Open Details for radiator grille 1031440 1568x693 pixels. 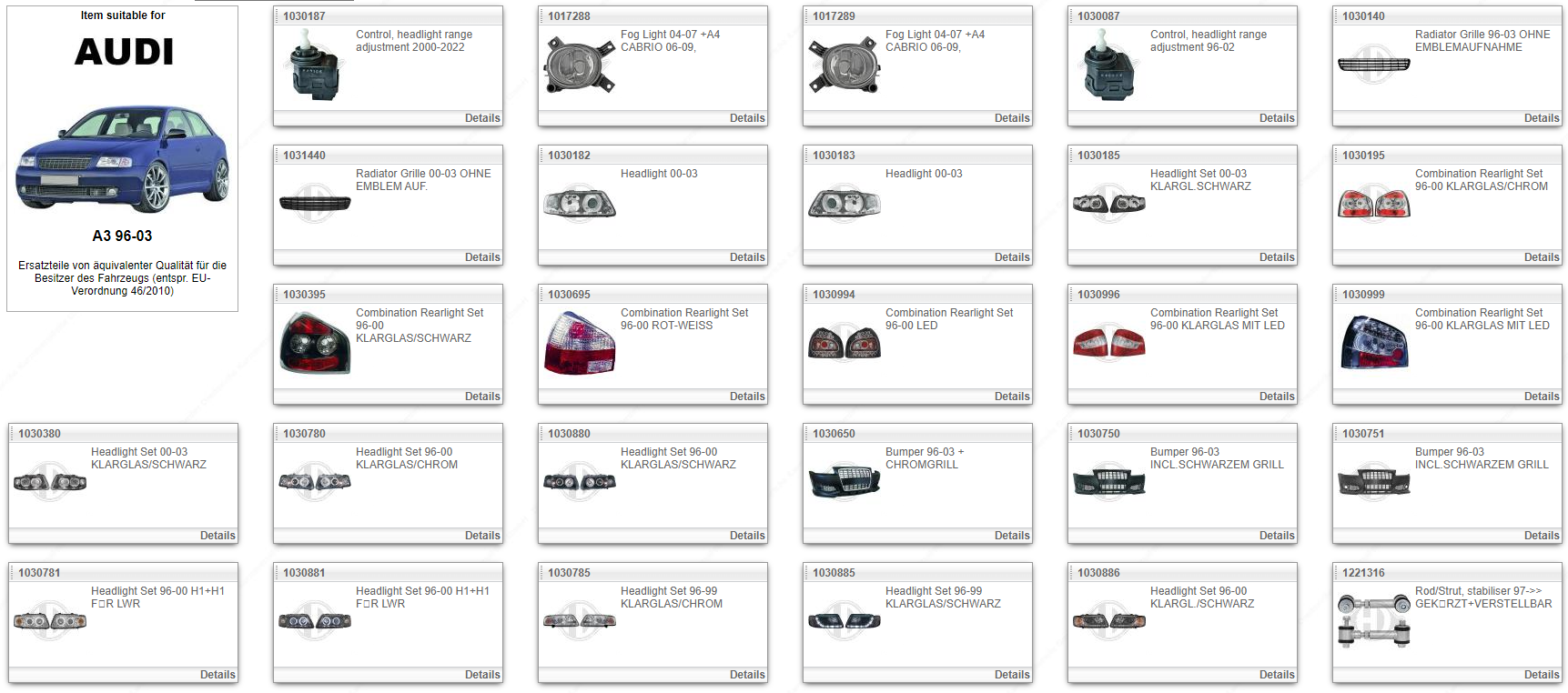point(481,257)
